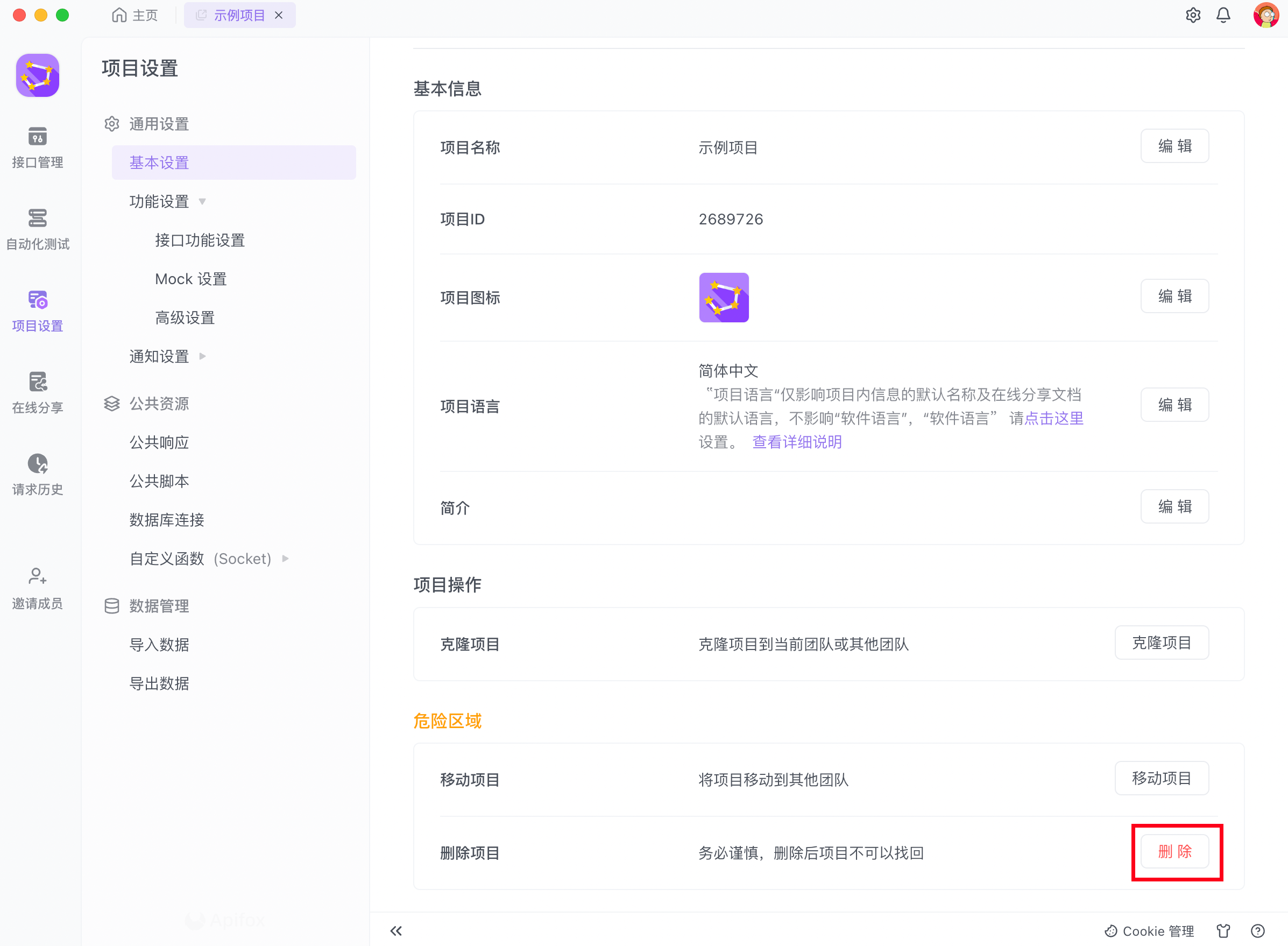Click the red 删除 button
The image size is (1288, 946).
coord(1174,851)
